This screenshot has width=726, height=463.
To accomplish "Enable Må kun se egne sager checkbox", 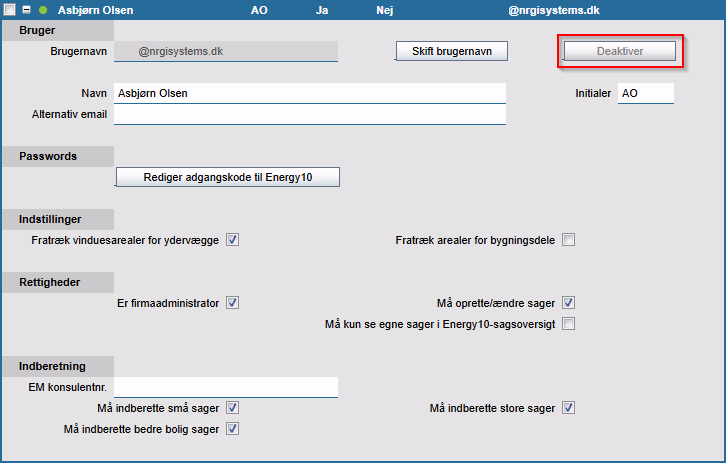I will pos(568,324).
